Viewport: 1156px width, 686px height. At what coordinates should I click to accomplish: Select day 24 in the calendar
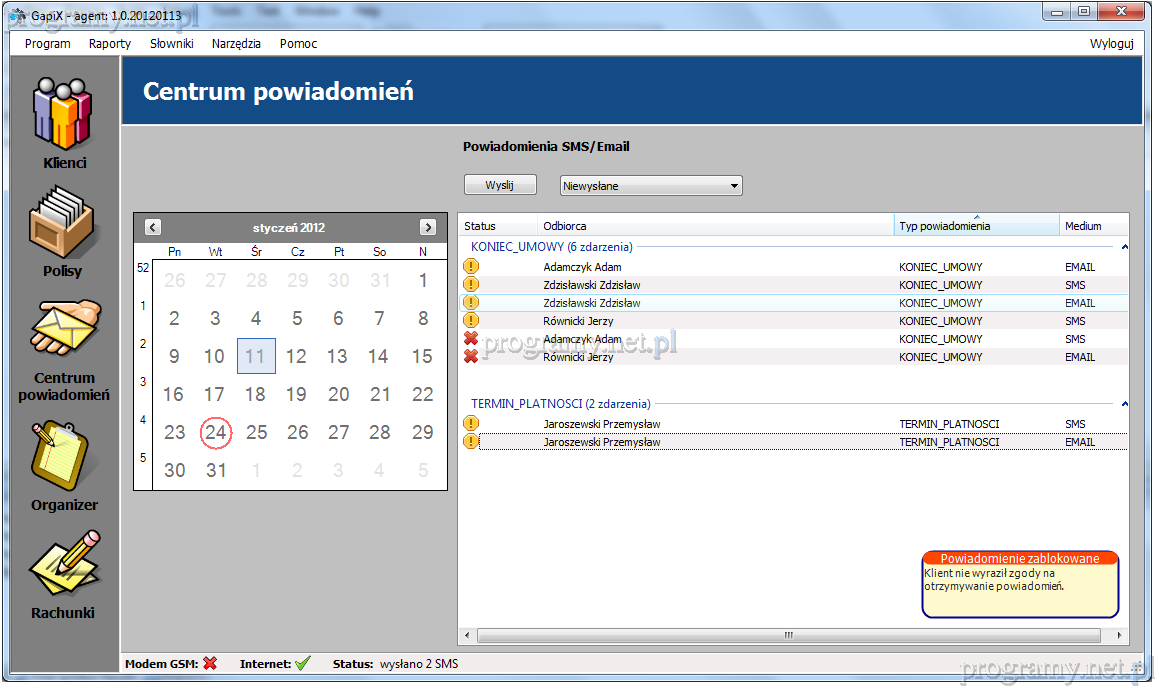[215, 433]
